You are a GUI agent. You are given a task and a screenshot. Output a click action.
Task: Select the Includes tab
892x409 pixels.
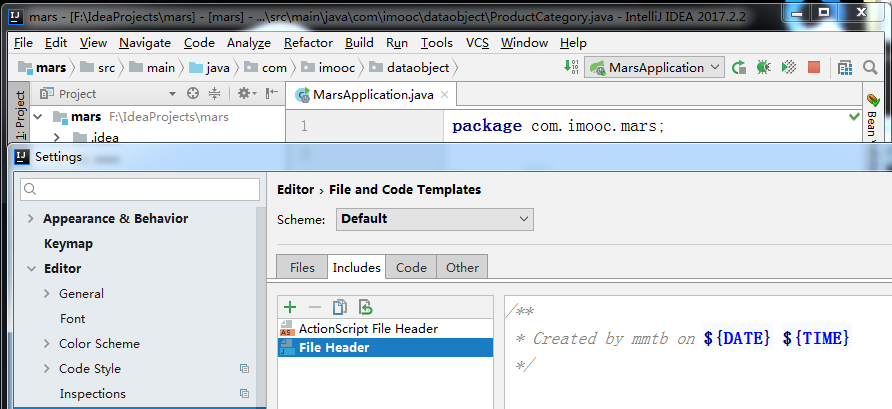[x=357, y=267]
